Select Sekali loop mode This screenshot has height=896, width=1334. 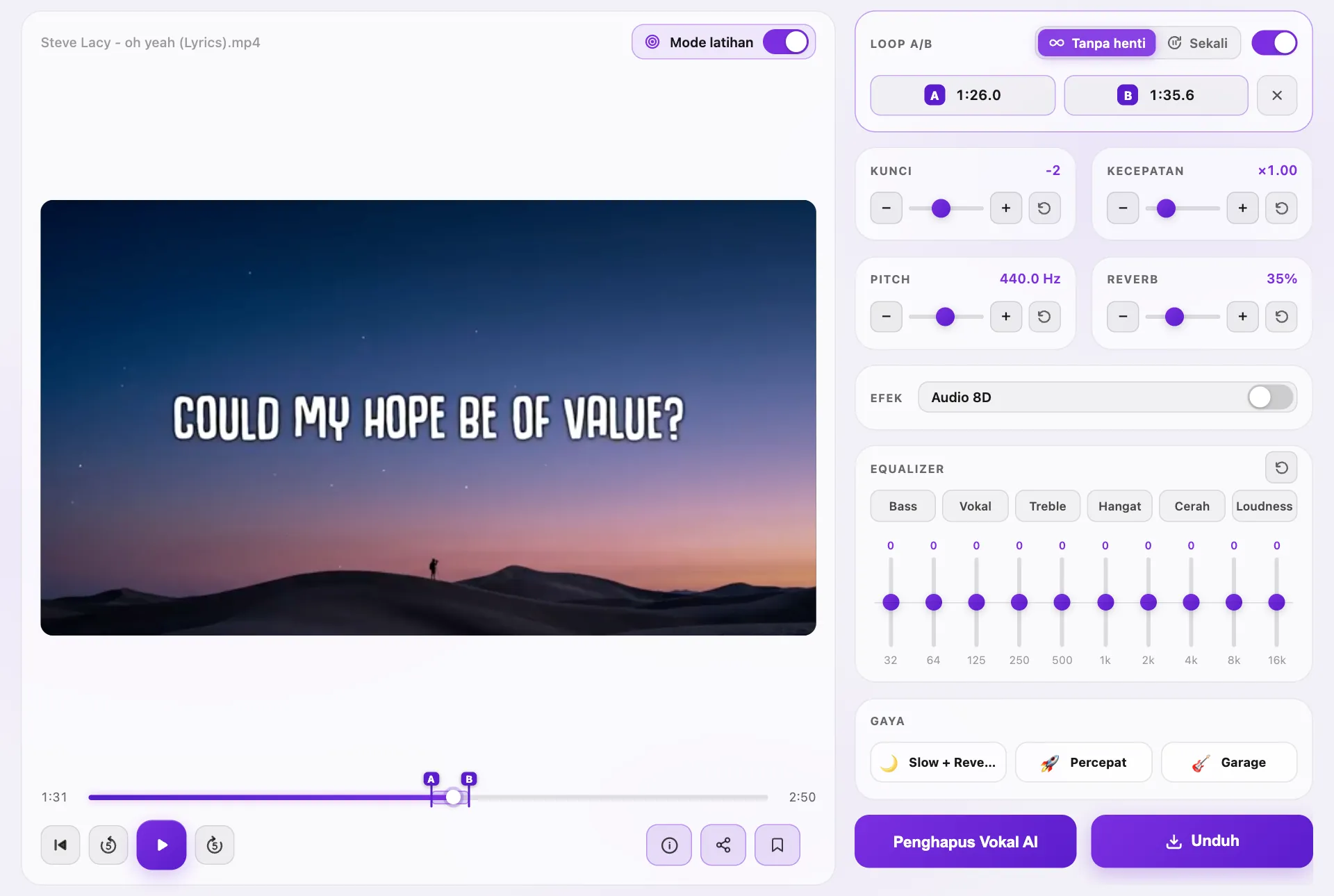point(1198,43)
